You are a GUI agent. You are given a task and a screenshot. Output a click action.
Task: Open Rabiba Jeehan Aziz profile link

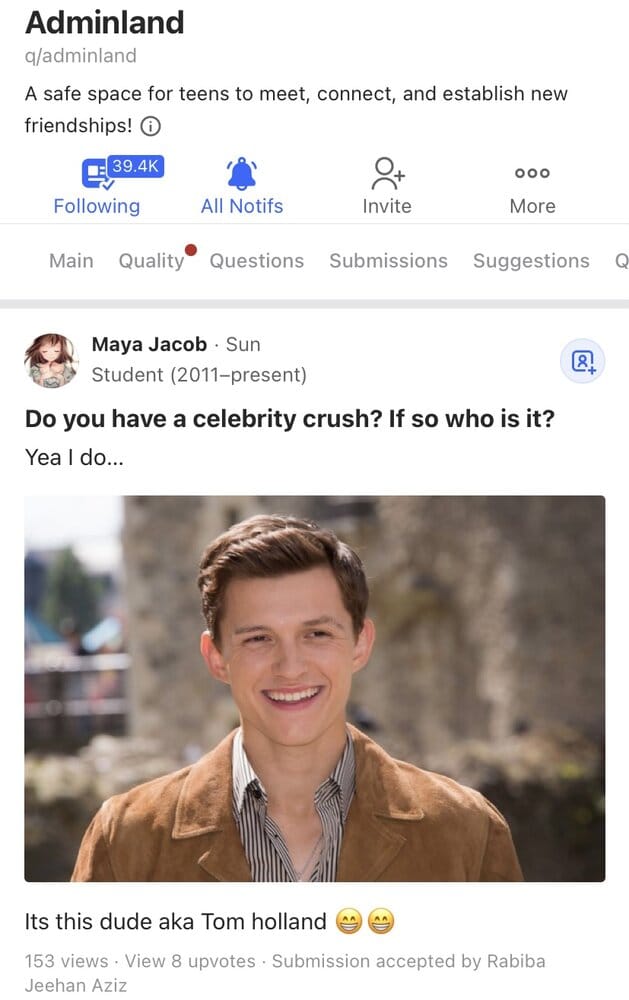point(285,973)
